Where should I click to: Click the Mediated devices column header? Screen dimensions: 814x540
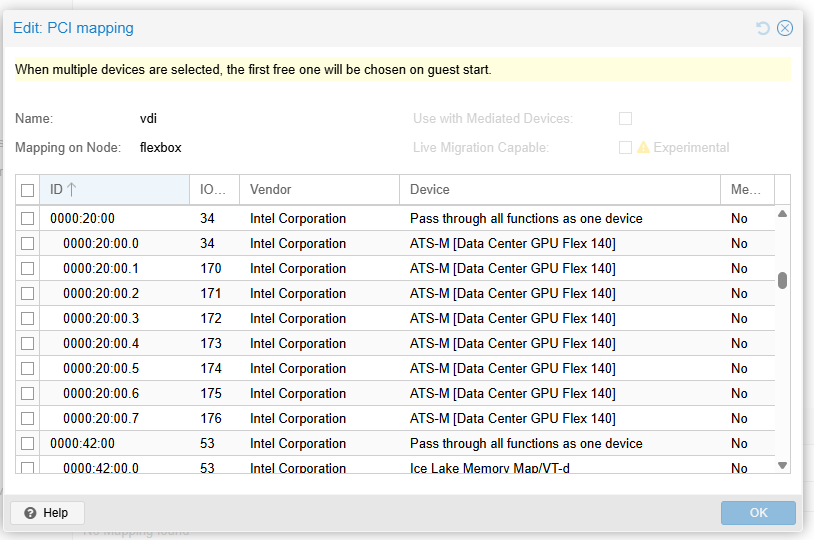coord(745,189)
